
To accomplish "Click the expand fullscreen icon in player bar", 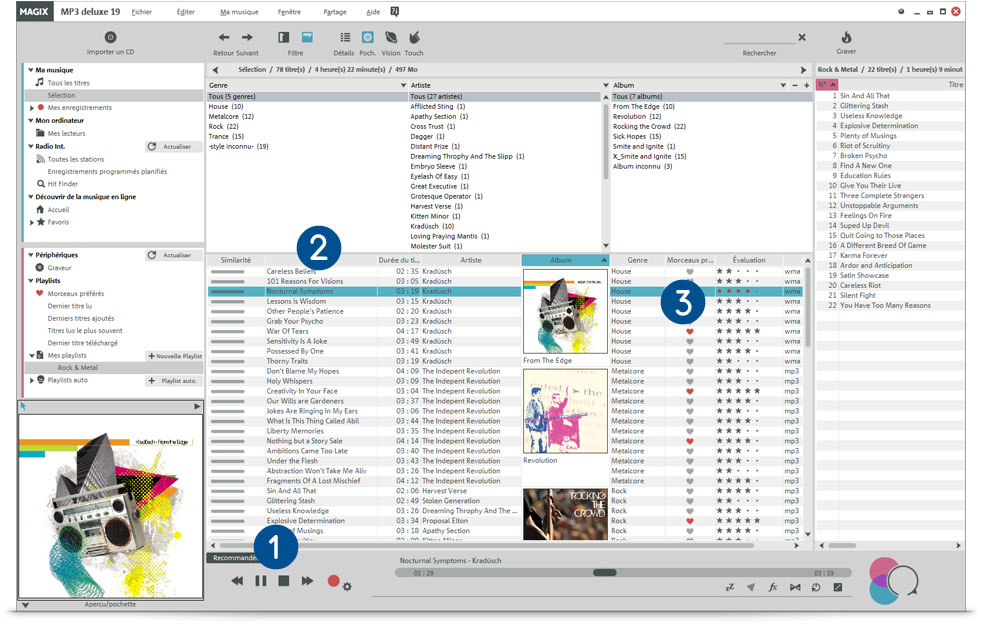I will coord(838,587).
